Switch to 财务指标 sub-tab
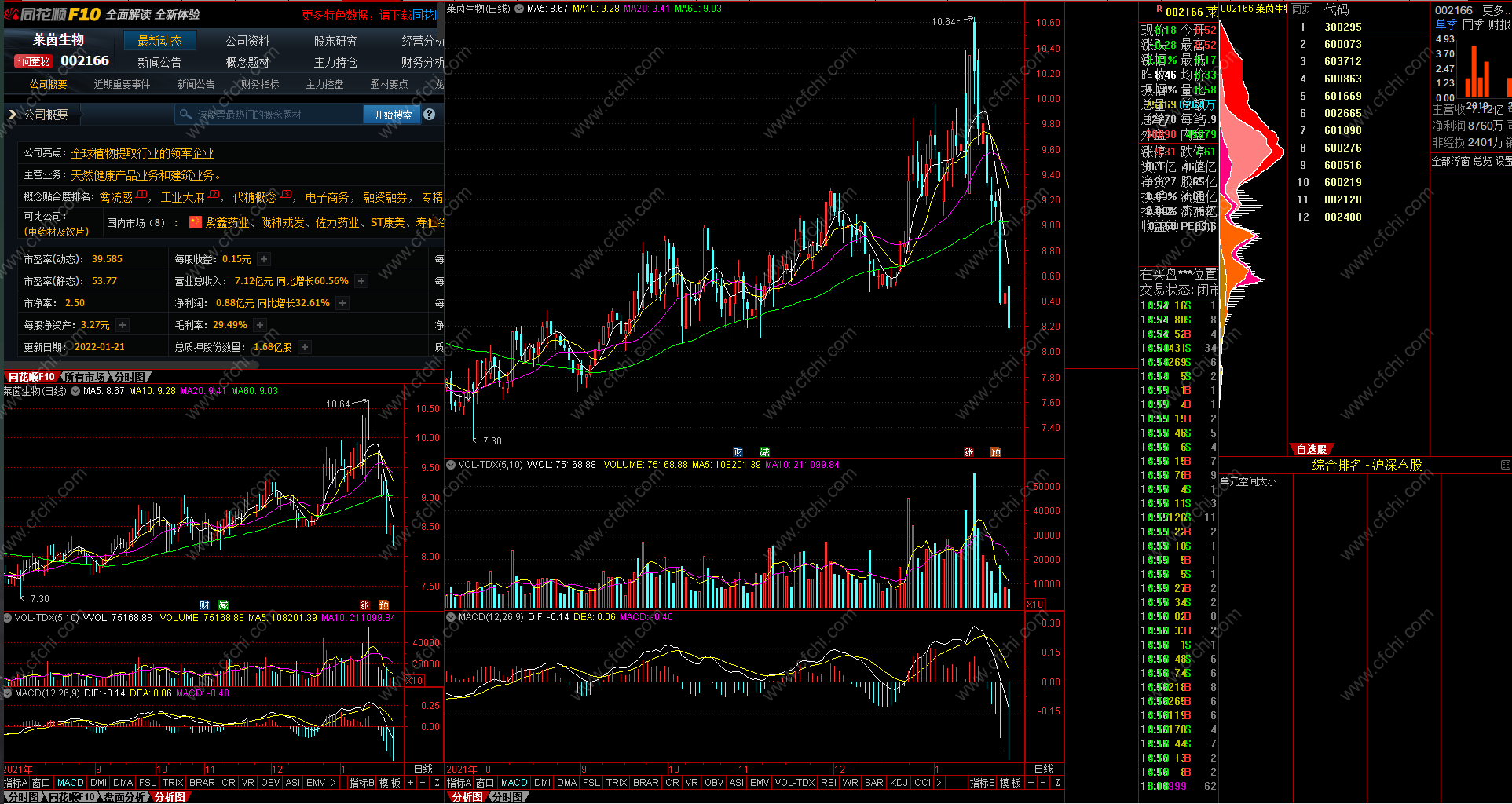This screenshot has width=1512, height=804. click(x=260, y=84)
